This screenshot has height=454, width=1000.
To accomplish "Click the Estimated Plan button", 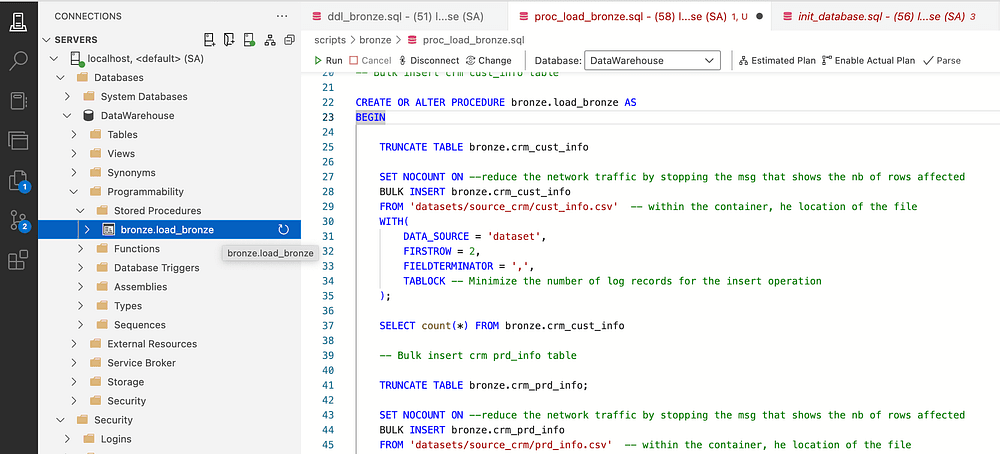I will pyautogui.click(x=777, y=61).
